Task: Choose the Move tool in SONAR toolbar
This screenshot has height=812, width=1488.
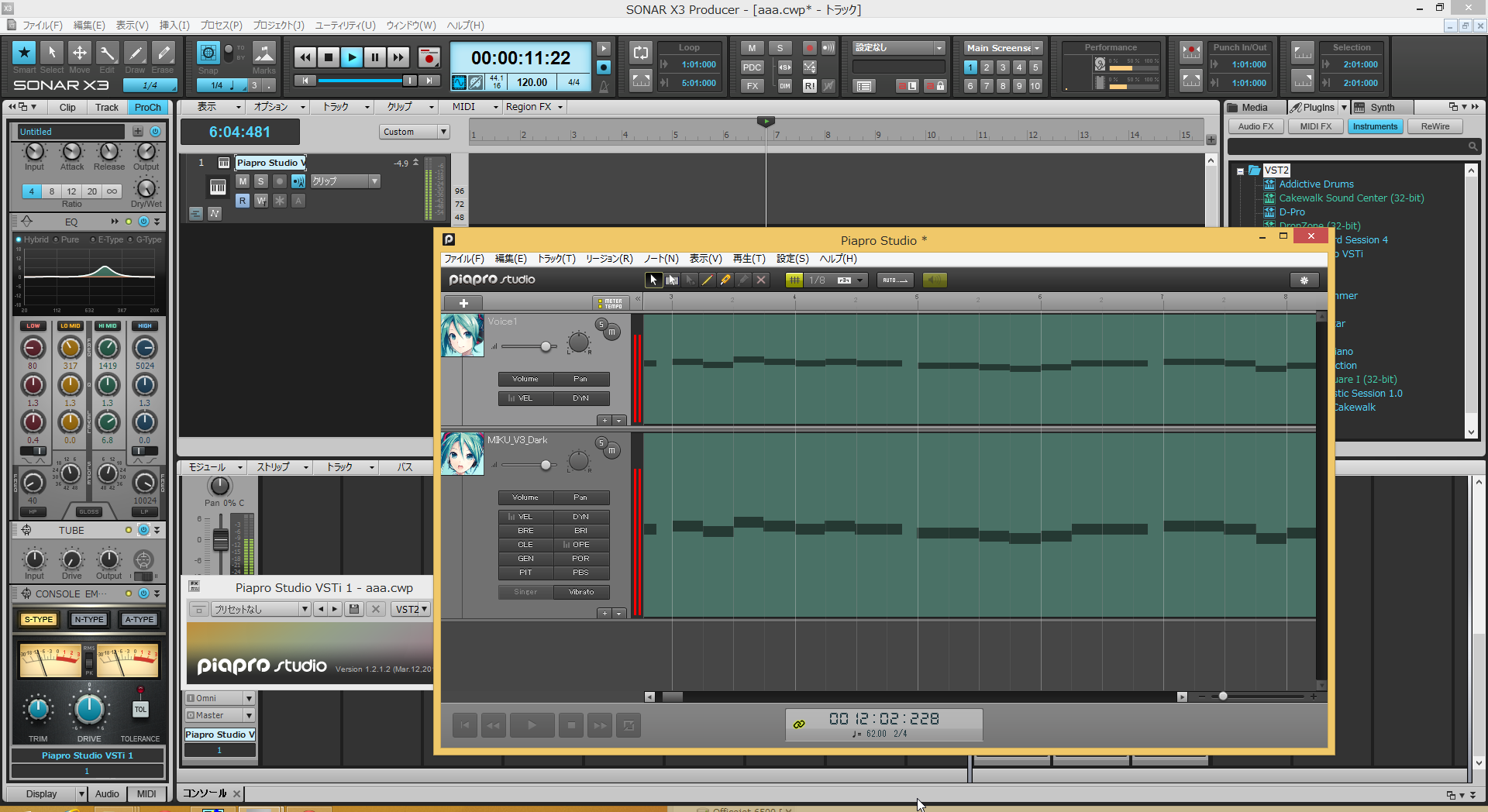Action: coord(80,53)
